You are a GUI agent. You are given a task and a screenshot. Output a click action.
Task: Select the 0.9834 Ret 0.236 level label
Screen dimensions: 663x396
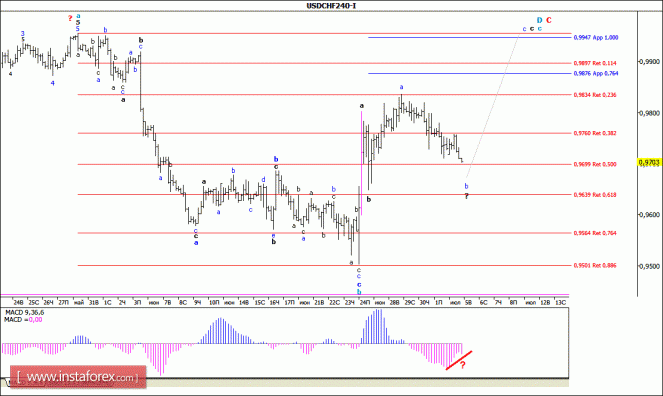pyautogui.click(x=595, y=95)
